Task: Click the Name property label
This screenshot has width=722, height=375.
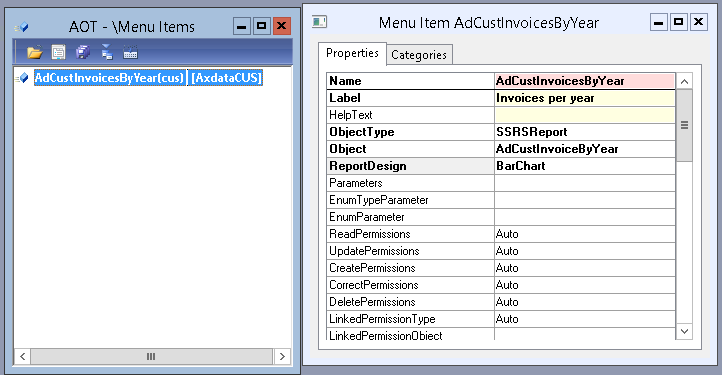Action: (x=345, y=81)
